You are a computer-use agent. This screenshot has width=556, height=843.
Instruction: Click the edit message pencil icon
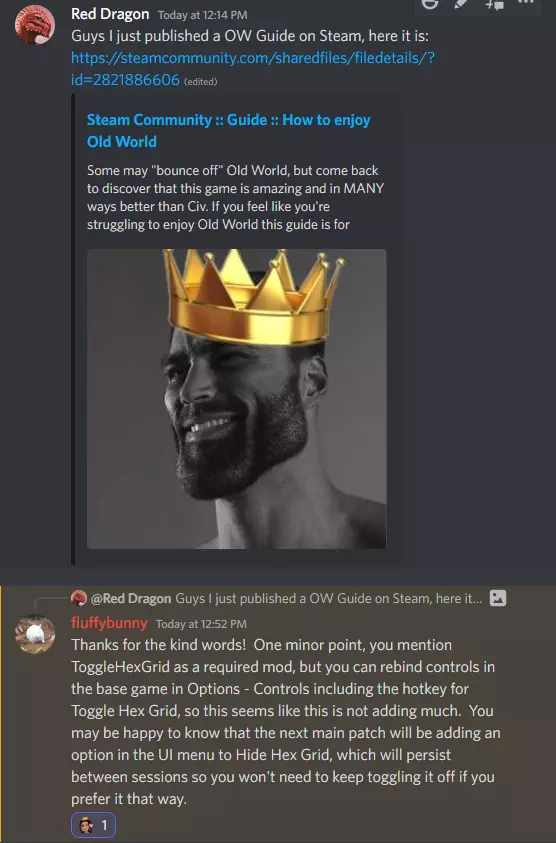tap(461, 4)
